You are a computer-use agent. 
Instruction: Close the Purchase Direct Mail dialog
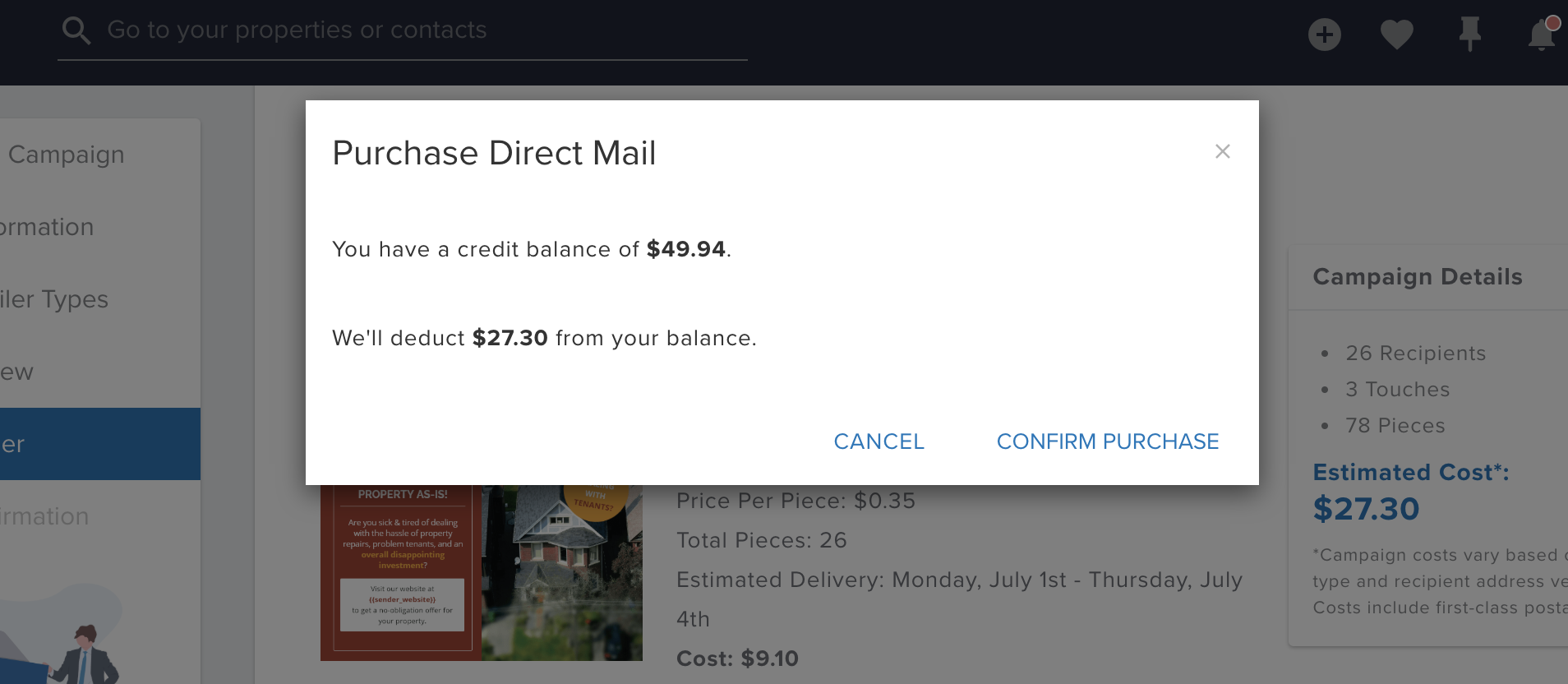[1222, 151]
